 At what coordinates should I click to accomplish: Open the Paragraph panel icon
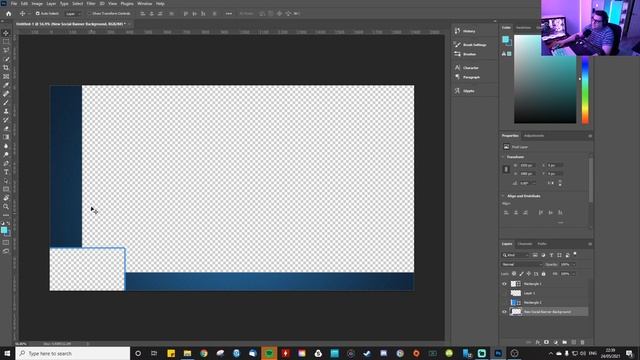point(457,77)
